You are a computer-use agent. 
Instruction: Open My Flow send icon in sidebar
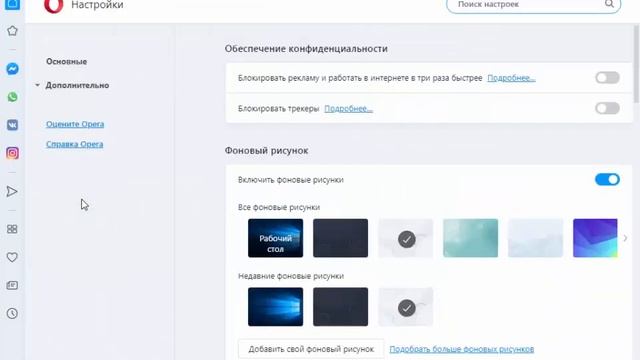(x=12, y=191)
